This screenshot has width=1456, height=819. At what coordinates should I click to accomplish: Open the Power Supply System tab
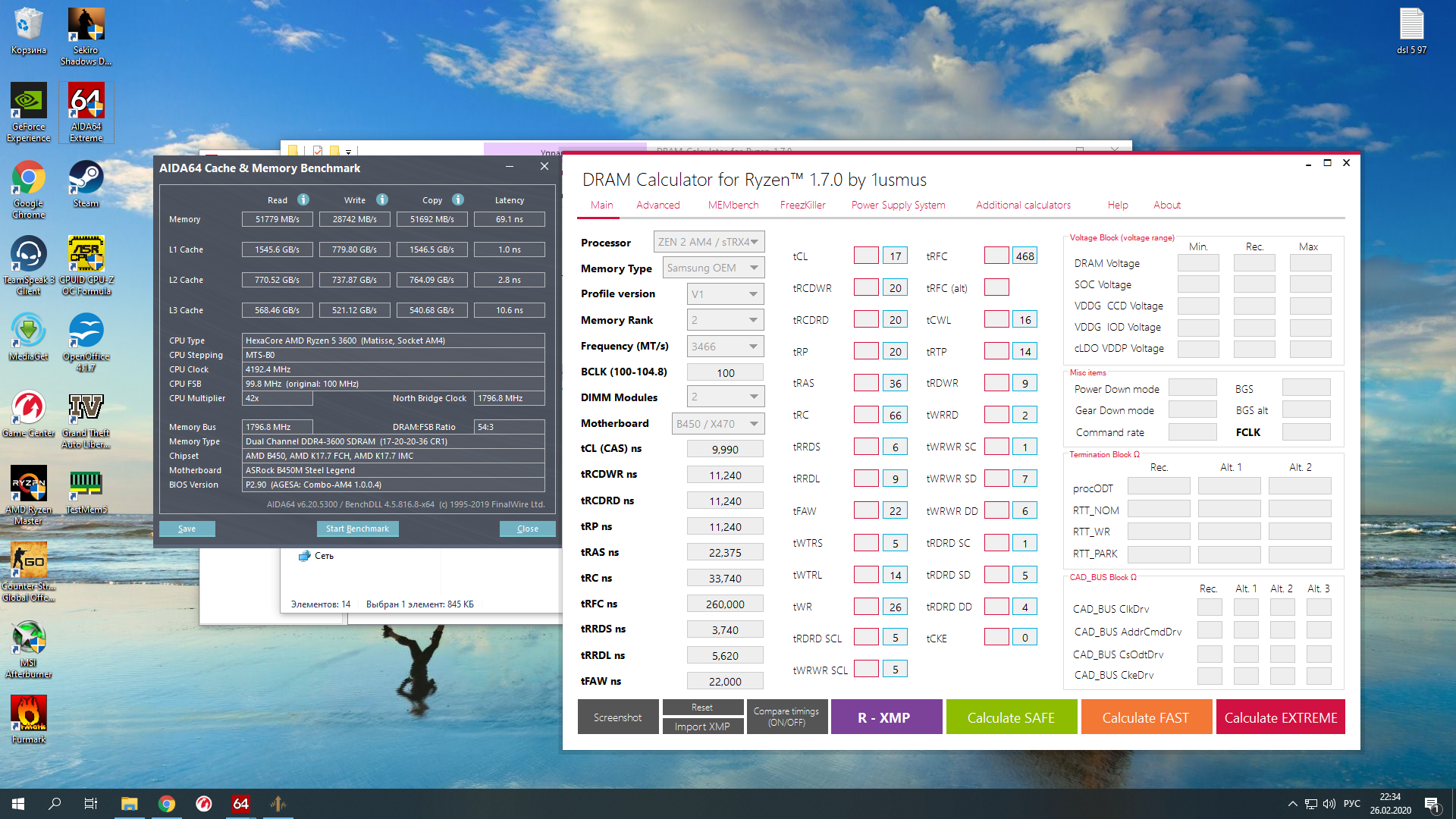[x=898, y=205]
